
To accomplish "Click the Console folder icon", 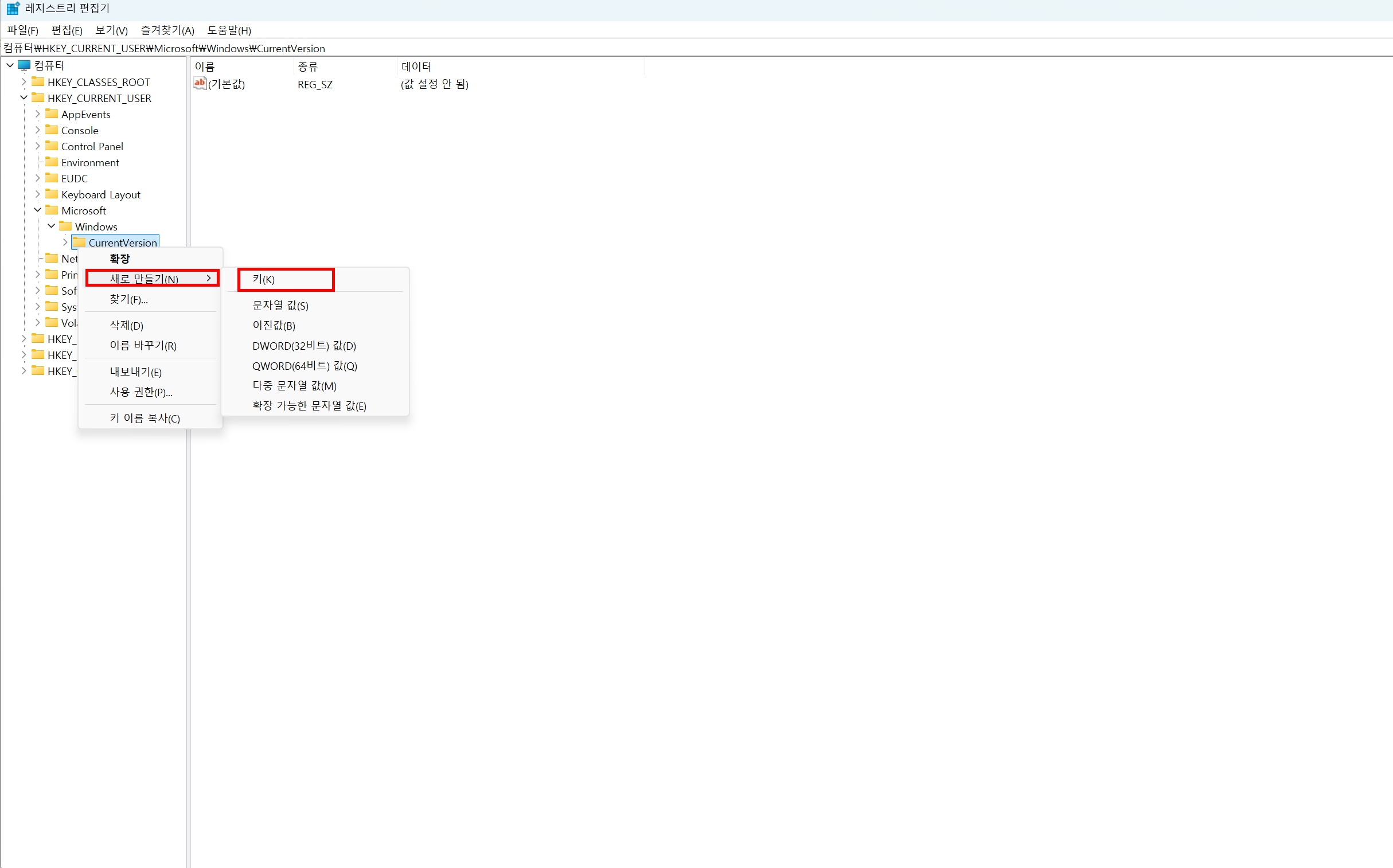I will tap(52, 130).
